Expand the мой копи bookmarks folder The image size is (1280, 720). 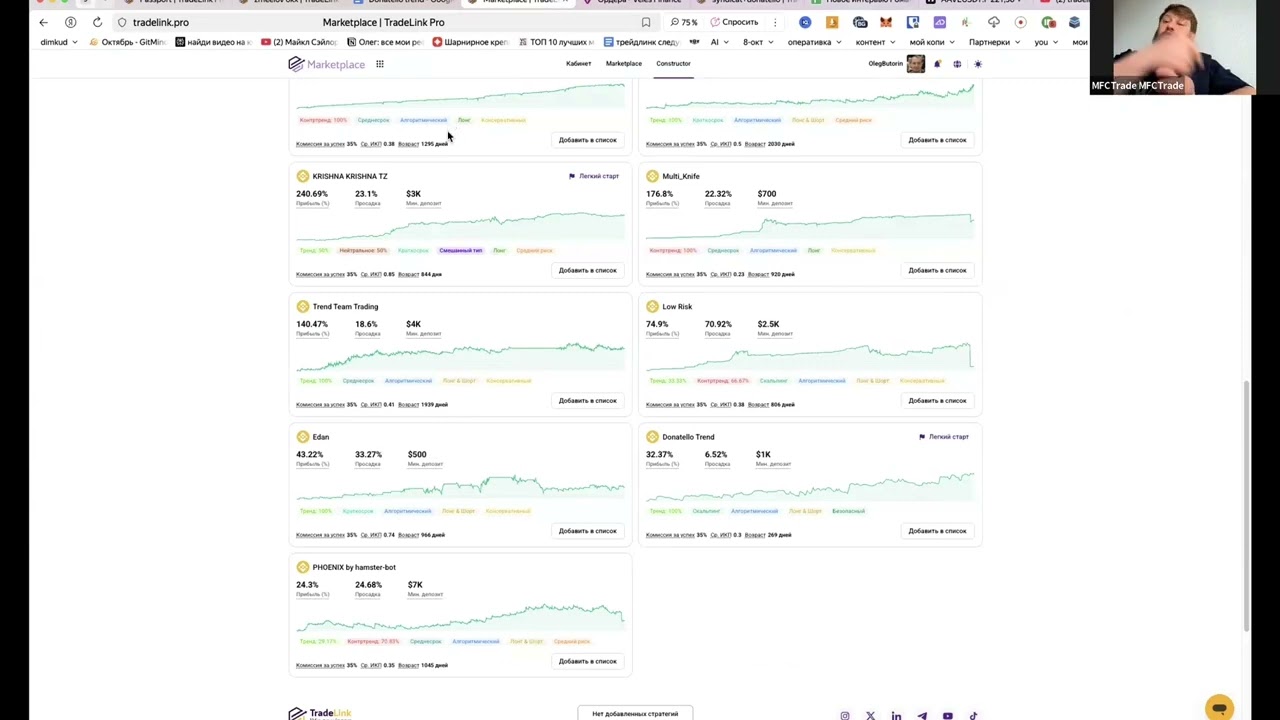(932, 42)
